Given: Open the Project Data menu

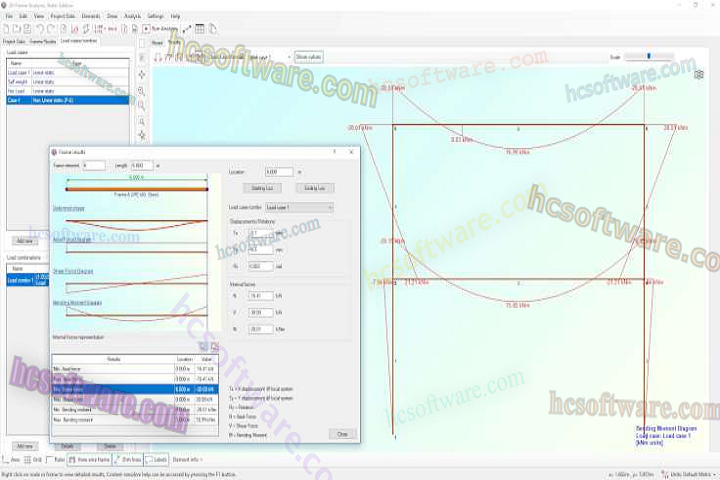Looking at the screenshot, I should 63,16.
